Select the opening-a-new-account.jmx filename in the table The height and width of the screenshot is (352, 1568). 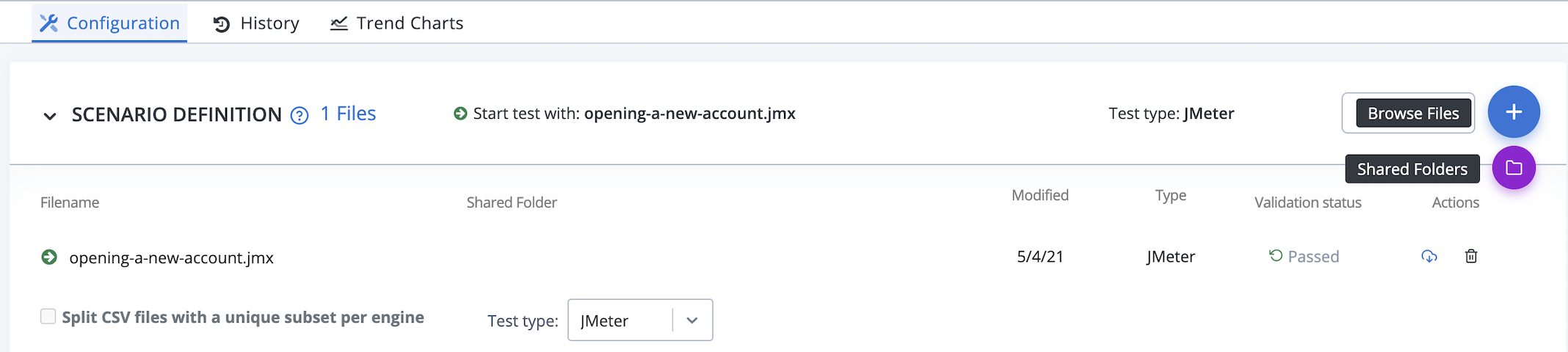click(171, 258)
